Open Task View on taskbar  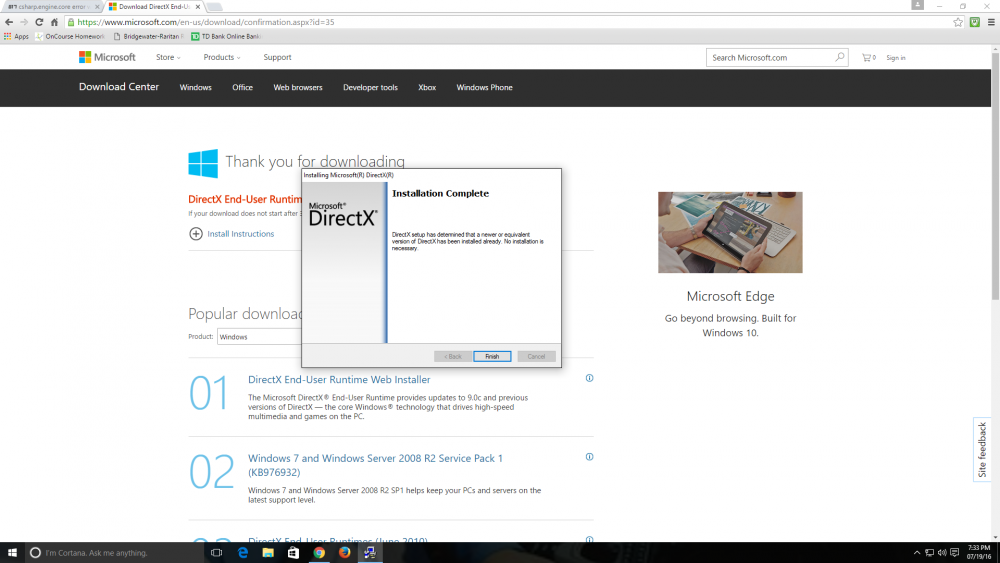(x=217, y=553)
